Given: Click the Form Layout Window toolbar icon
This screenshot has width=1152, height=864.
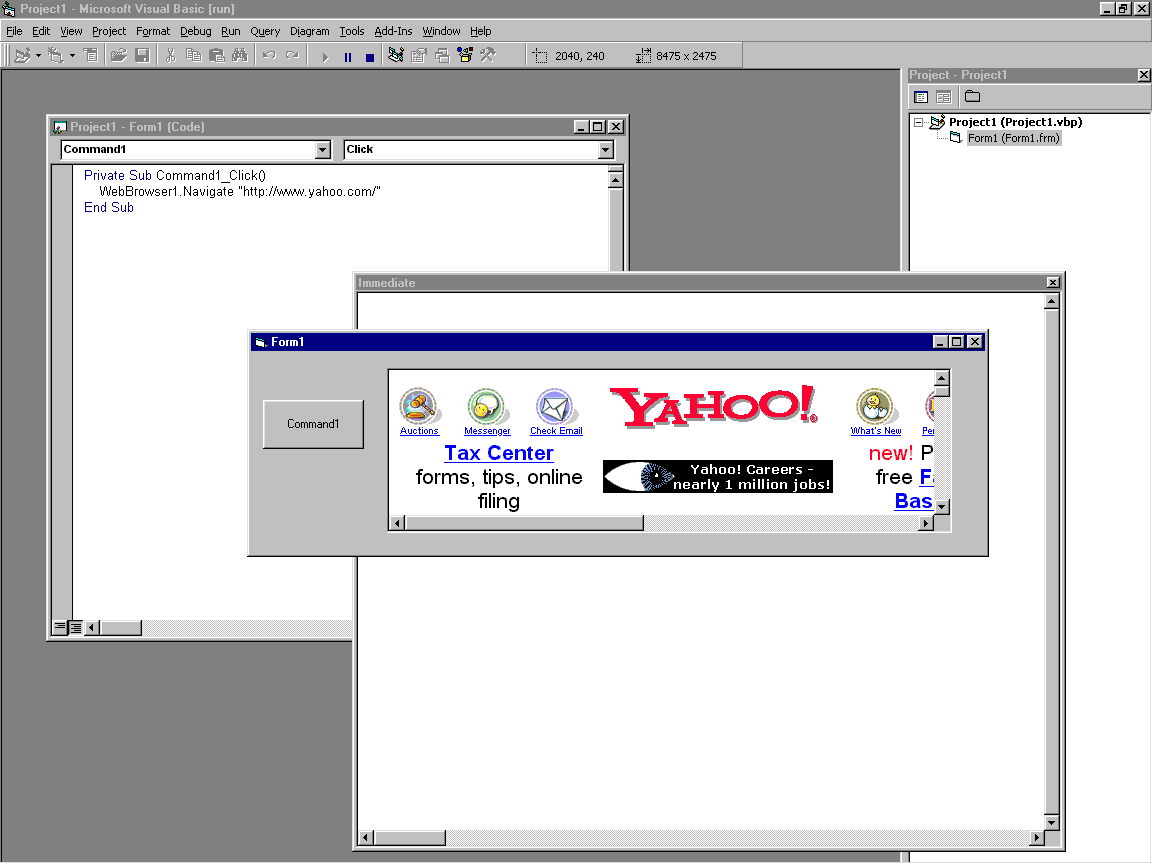Looking at the screenshot, I should [442, 56].
